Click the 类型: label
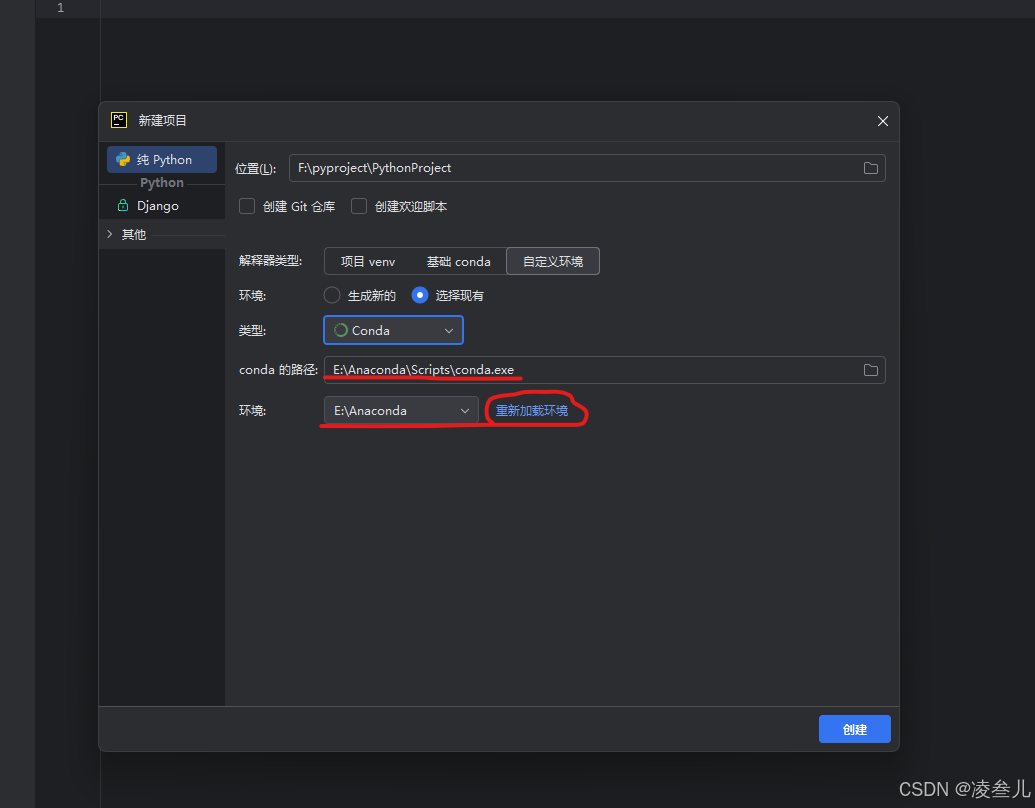1035x808 pixels. click(x=252, y=331)
